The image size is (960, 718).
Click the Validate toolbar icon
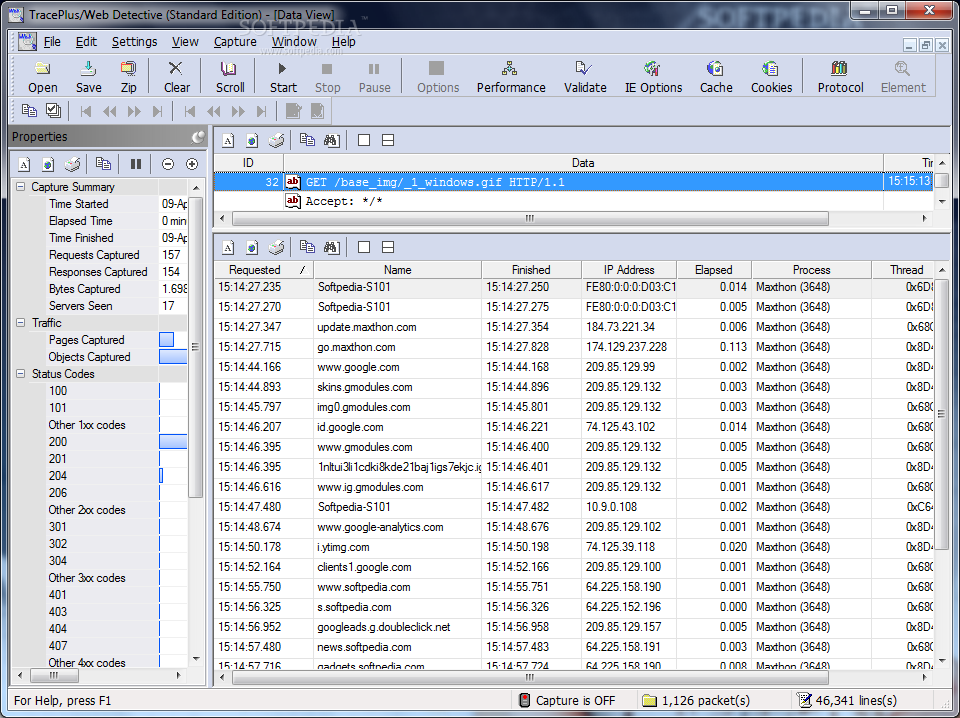(x=585, y=77)
